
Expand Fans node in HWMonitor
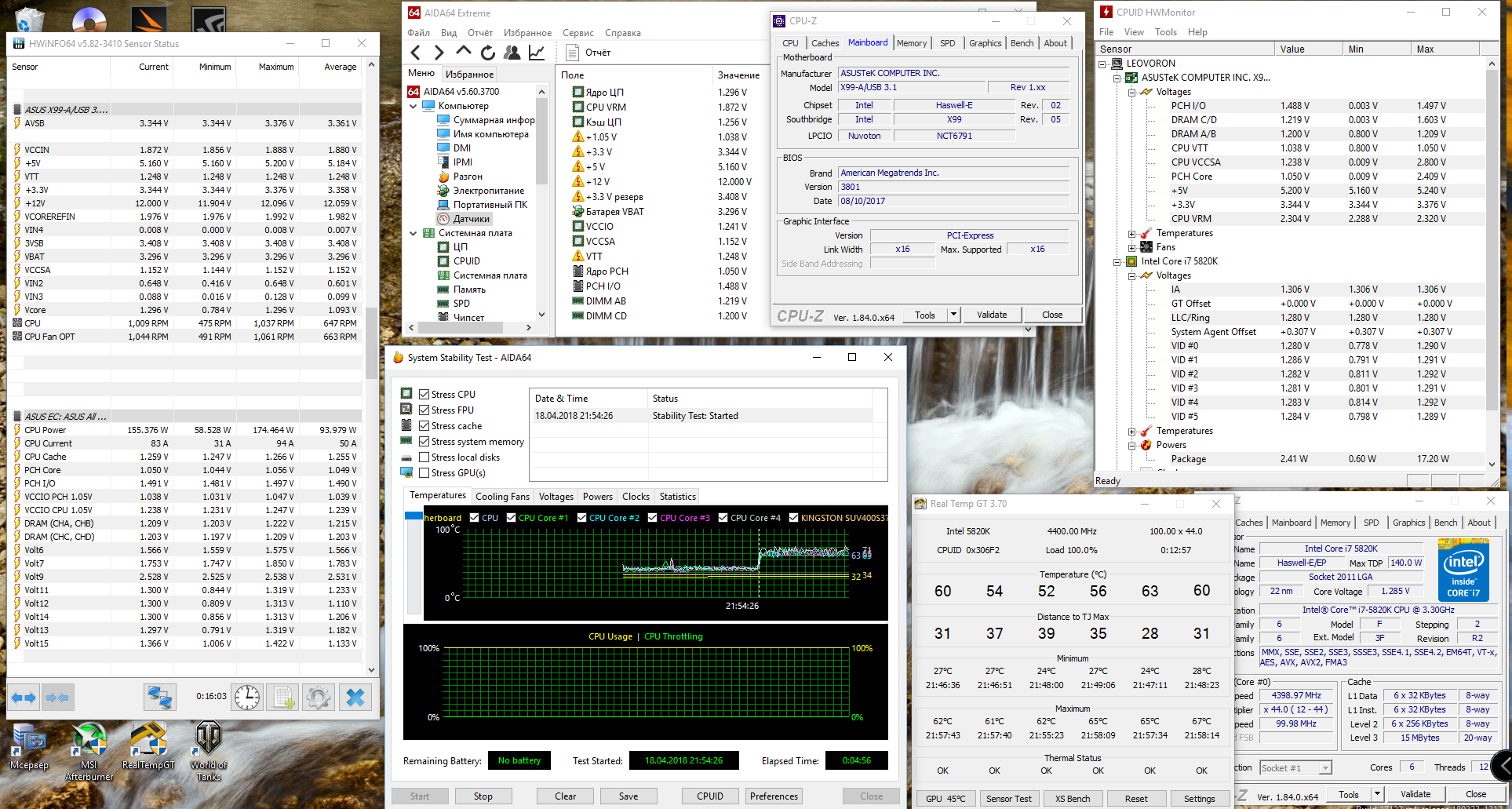pos(1131,247)
